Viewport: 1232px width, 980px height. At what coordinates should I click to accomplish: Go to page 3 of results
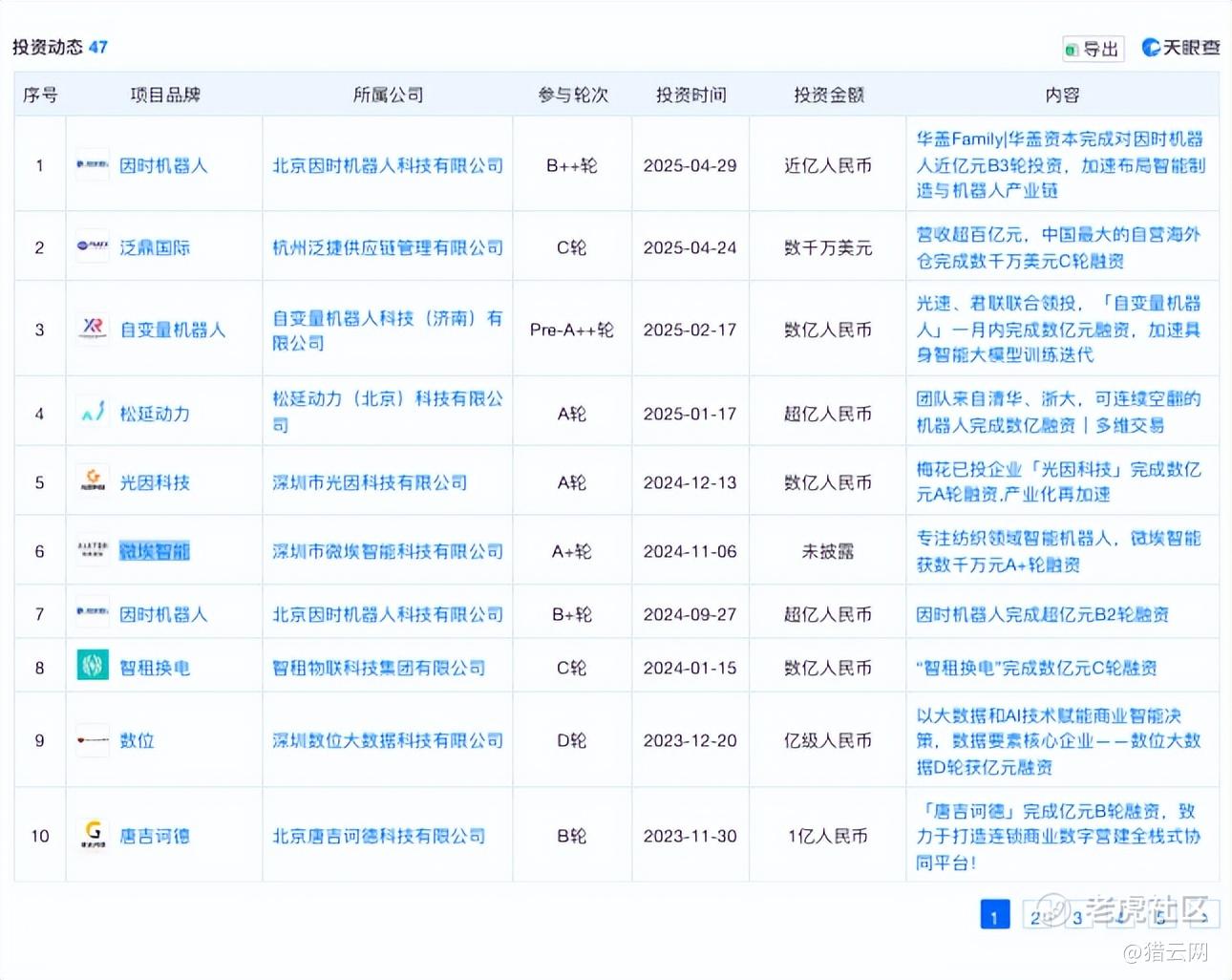click(1078, 915)
